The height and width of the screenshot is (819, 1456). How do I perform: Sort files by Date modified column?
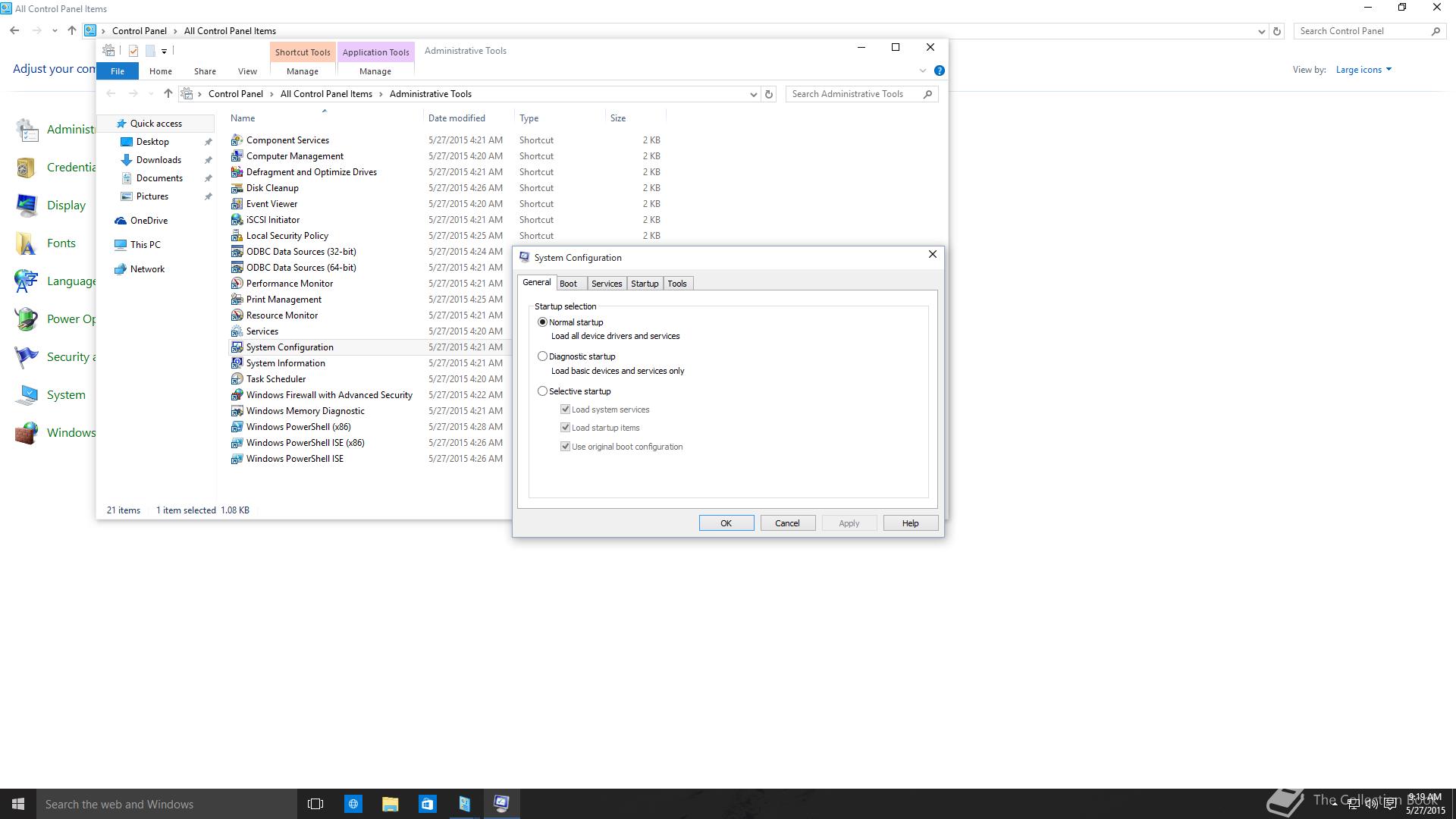(457, 118)
